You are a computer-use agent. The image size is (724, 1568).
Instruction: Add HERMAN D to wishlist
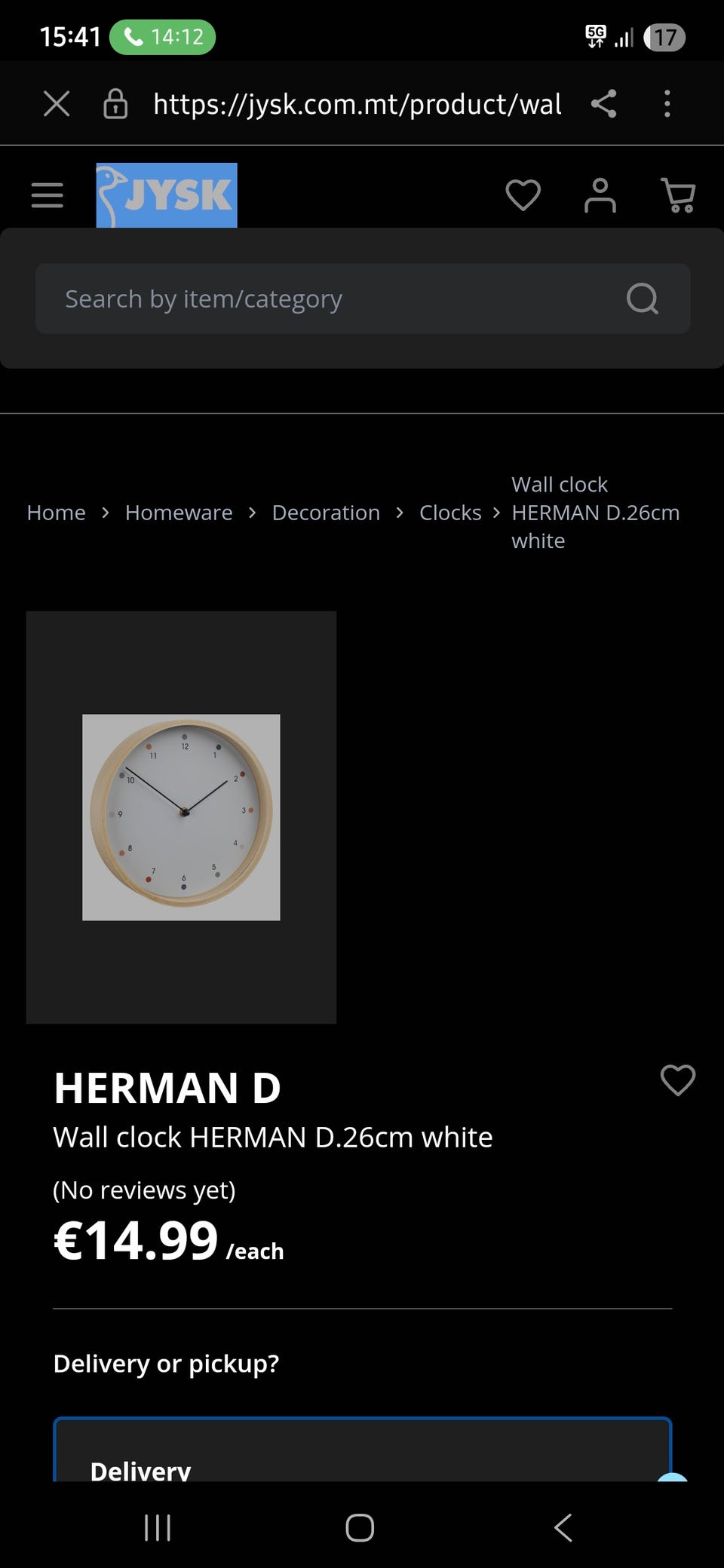tap(677, 1080)
